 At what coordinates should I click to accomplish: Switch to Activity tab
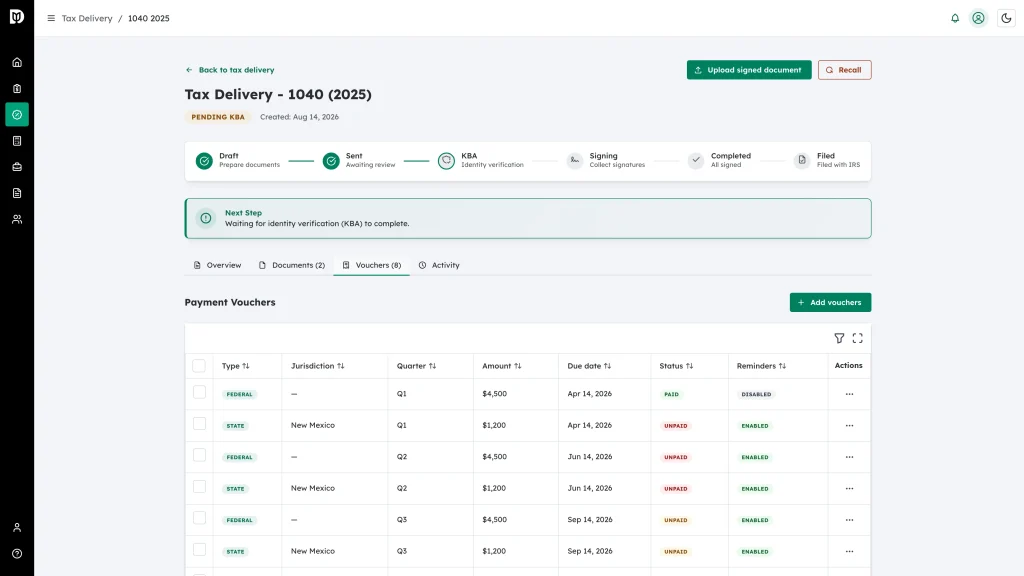pyautogui.click(x=439, y=265)
